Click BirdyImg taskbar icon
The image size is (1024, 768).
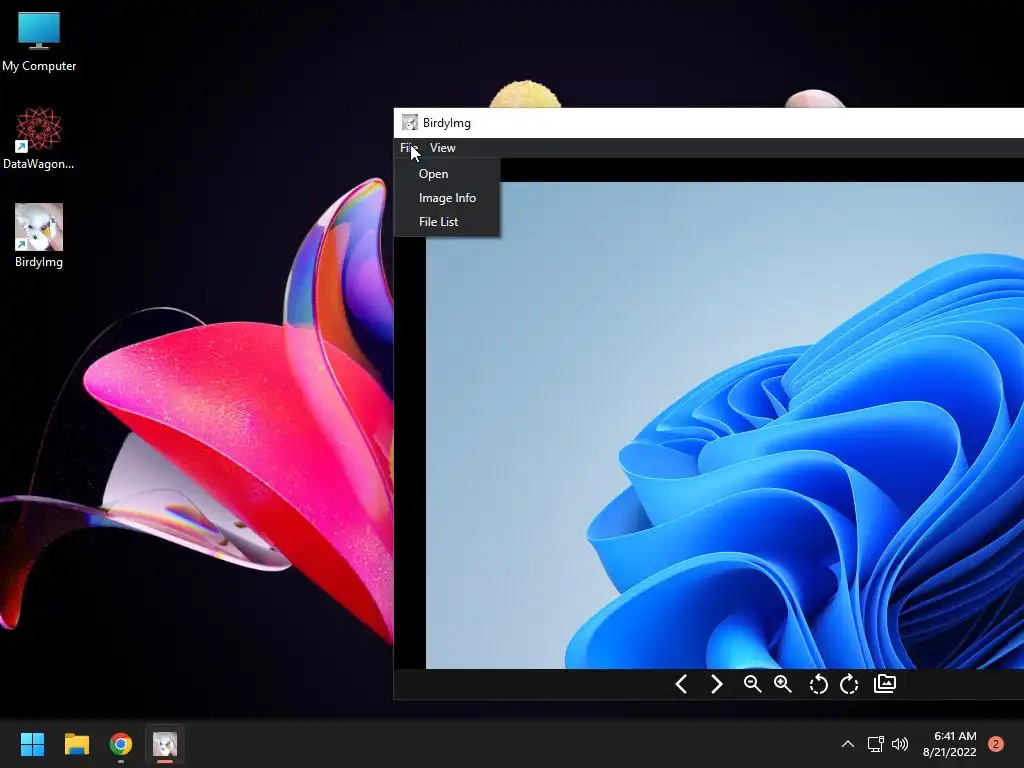click(165, 744)
